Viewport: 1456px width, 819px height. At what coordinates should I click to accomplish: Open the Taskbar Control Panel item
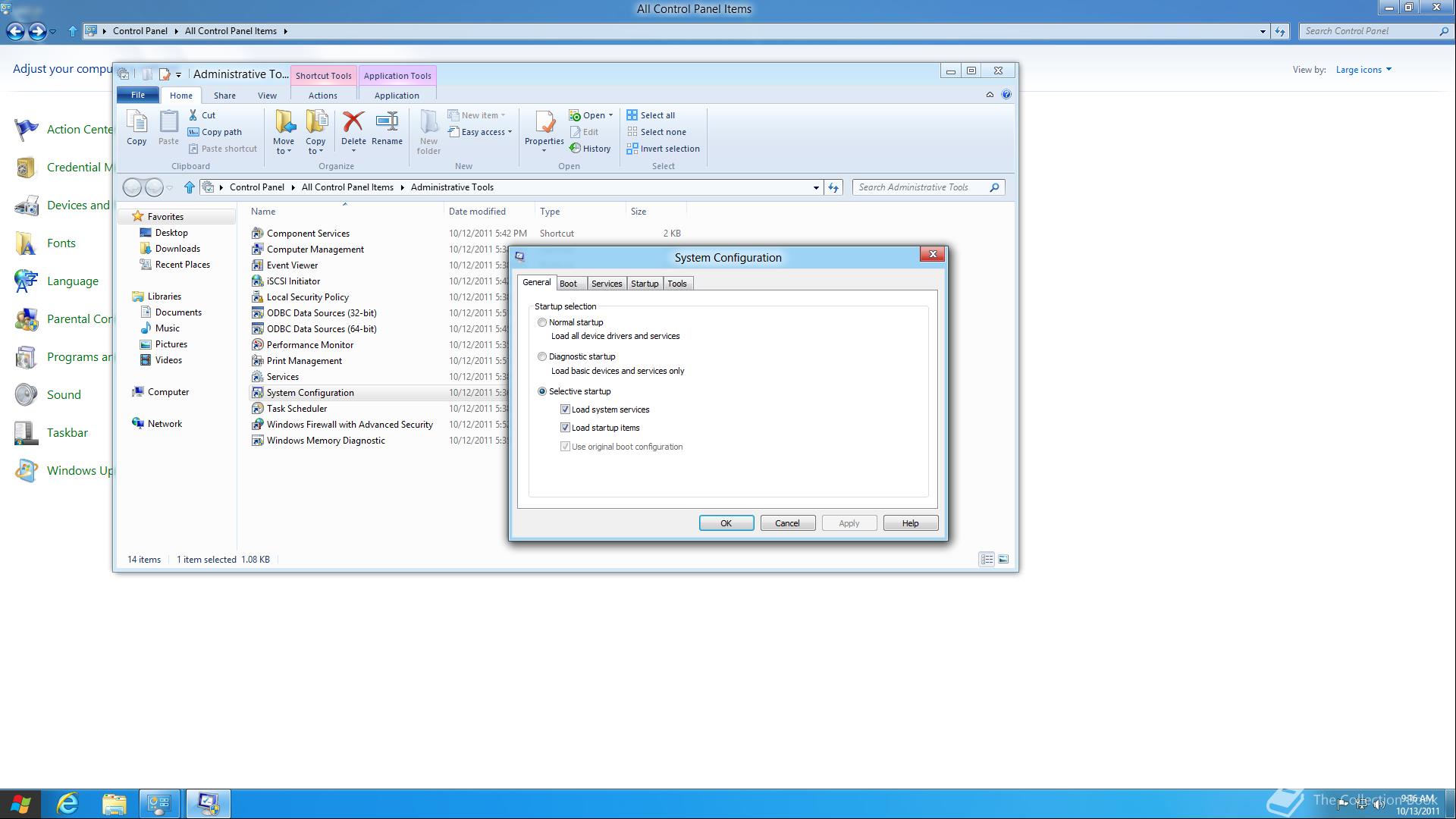[x=67, y=432]
